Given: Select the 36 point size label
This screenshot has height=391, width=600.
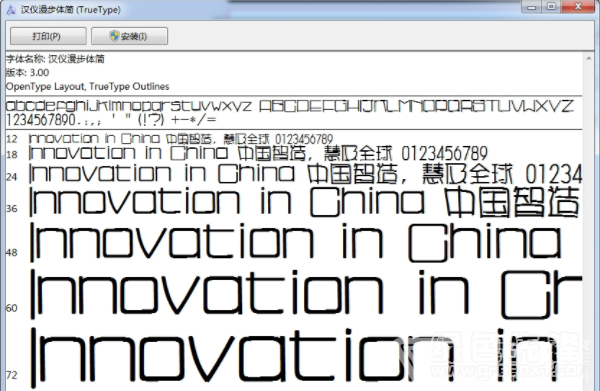Looking at the screenshot, I should point(12,209).
